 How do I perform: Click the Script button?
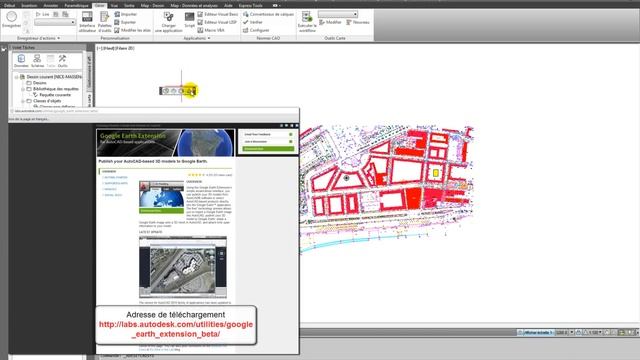[x=189, y=20]
